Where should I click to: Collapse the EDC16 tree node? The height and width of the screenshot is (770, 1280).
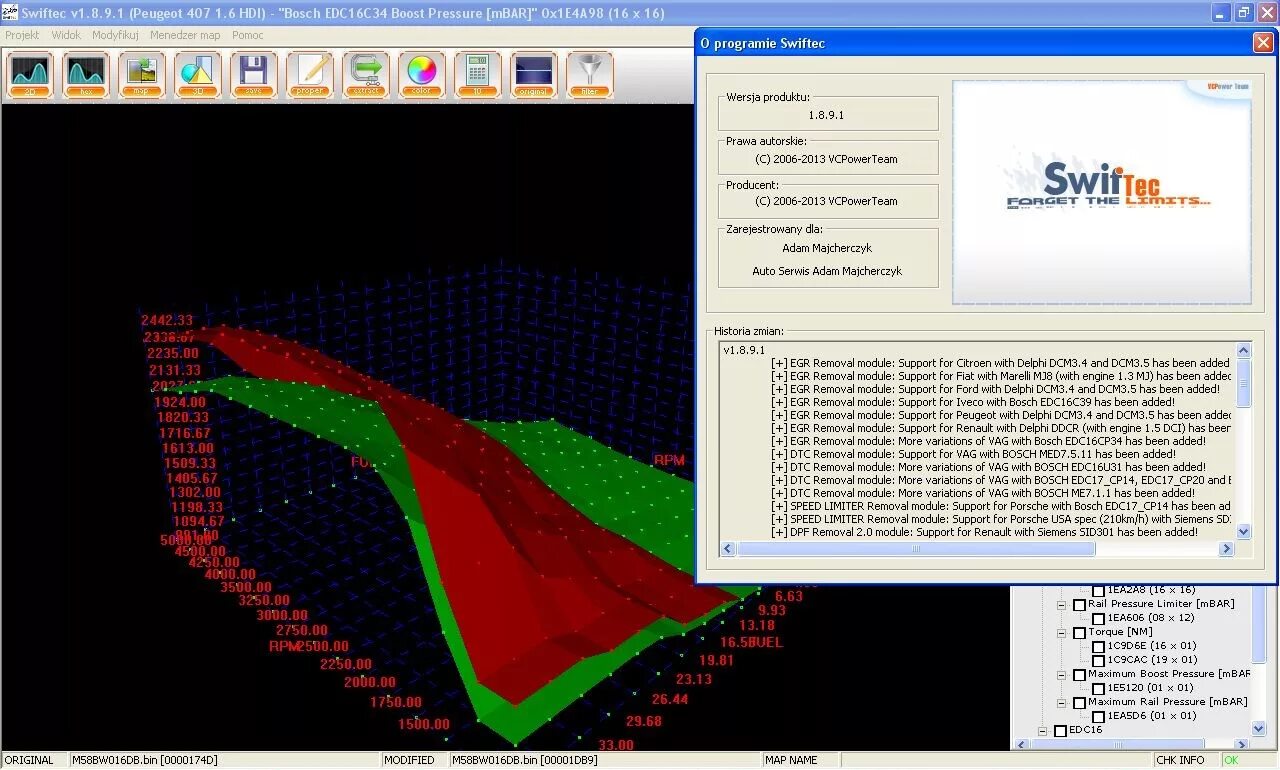1043,730
